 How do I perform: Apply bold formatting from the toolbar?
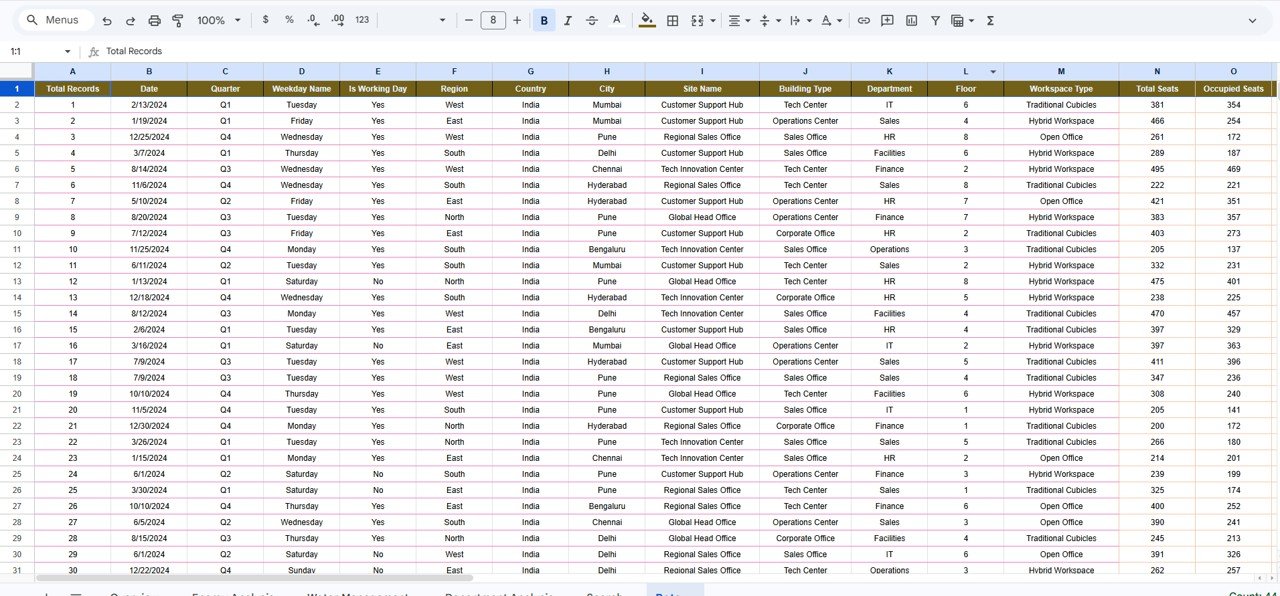tap(543, 20)
